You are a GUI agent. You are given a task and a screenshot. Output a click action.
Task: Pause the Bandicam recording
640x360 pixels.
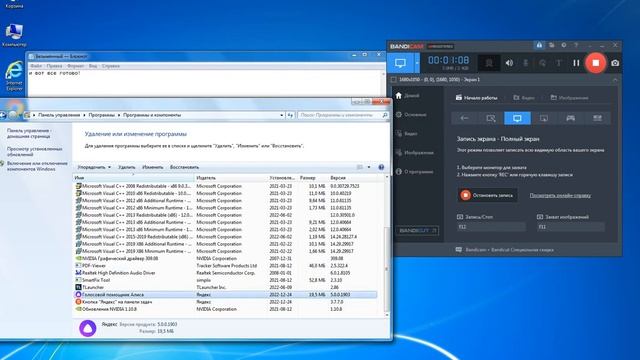click(x=576, y=63)
